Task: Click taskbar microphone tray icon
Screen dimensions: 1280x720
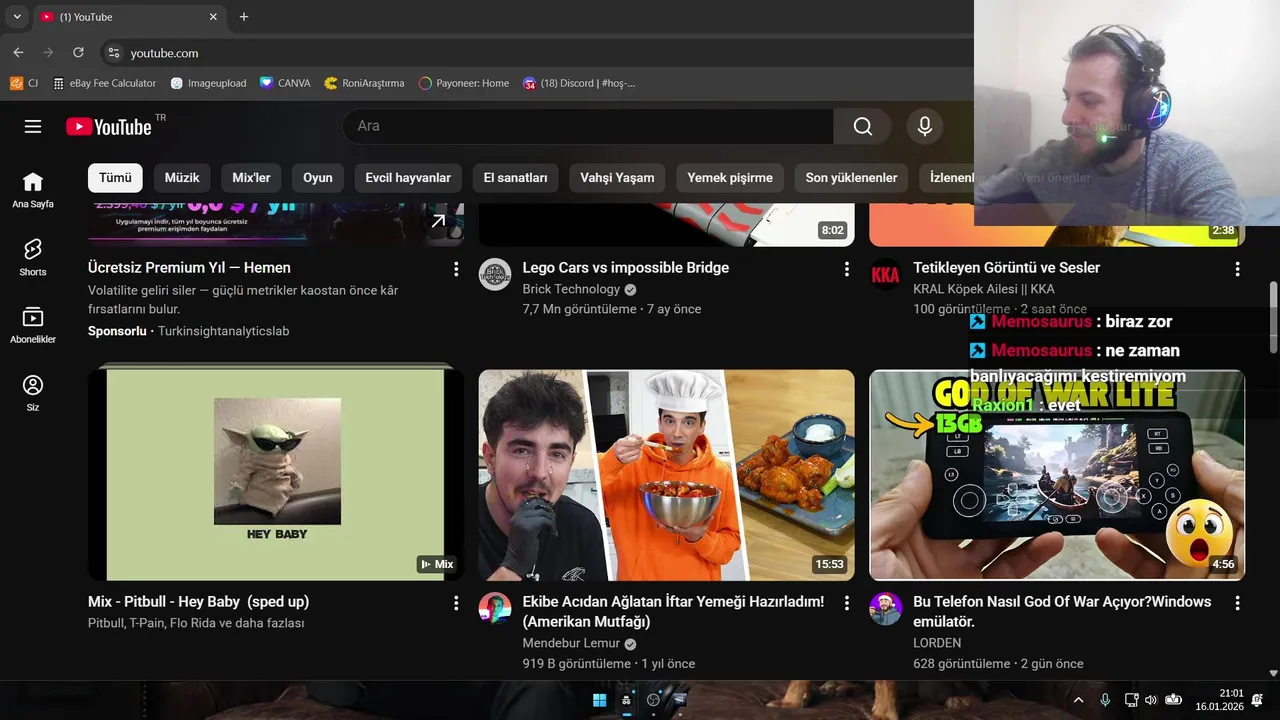Action: pyautogui.click(x=1105, y=700)
